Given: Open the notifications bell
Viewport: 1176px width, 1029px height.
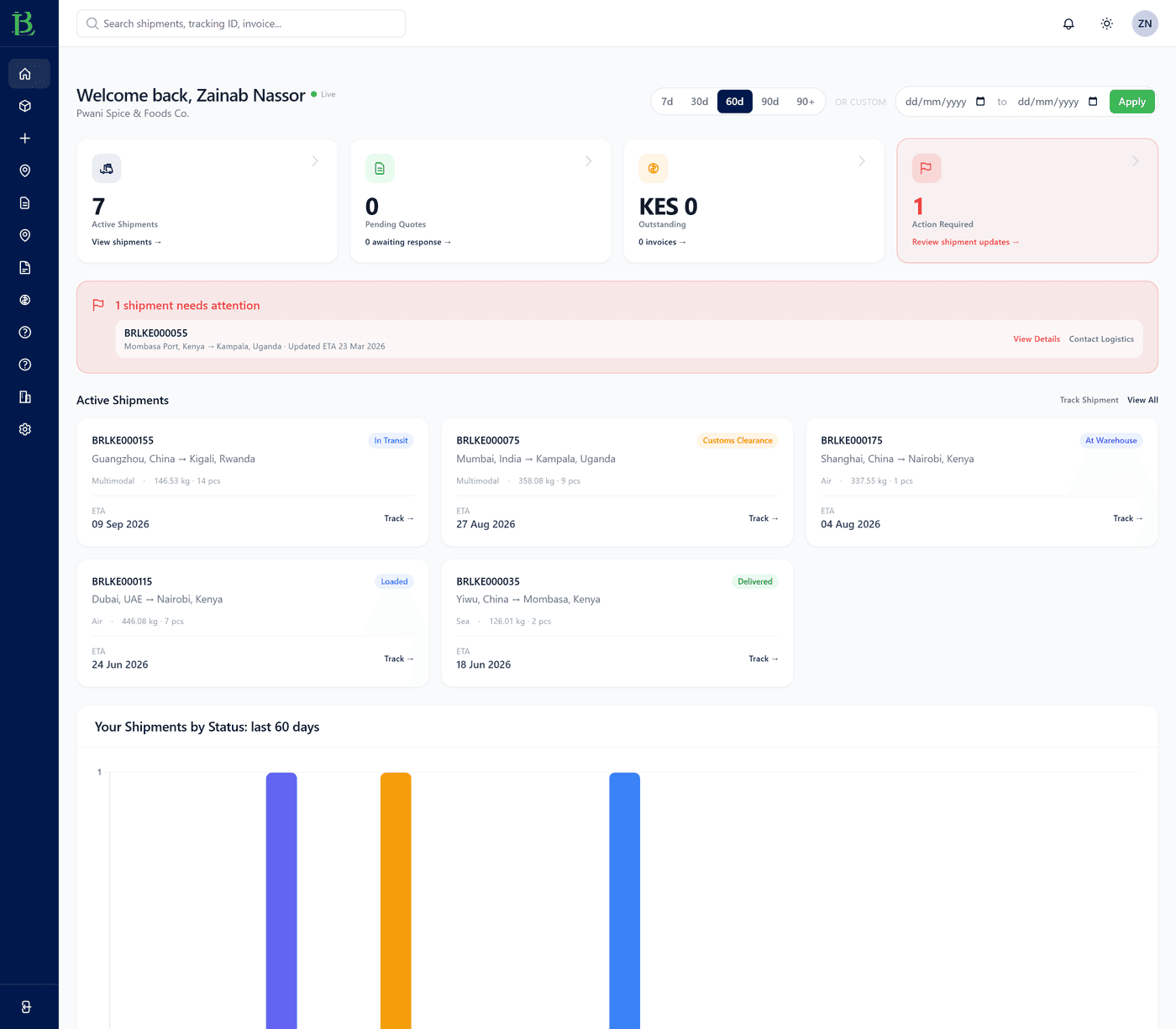Looking at the screenshot, I should 1068,24.
